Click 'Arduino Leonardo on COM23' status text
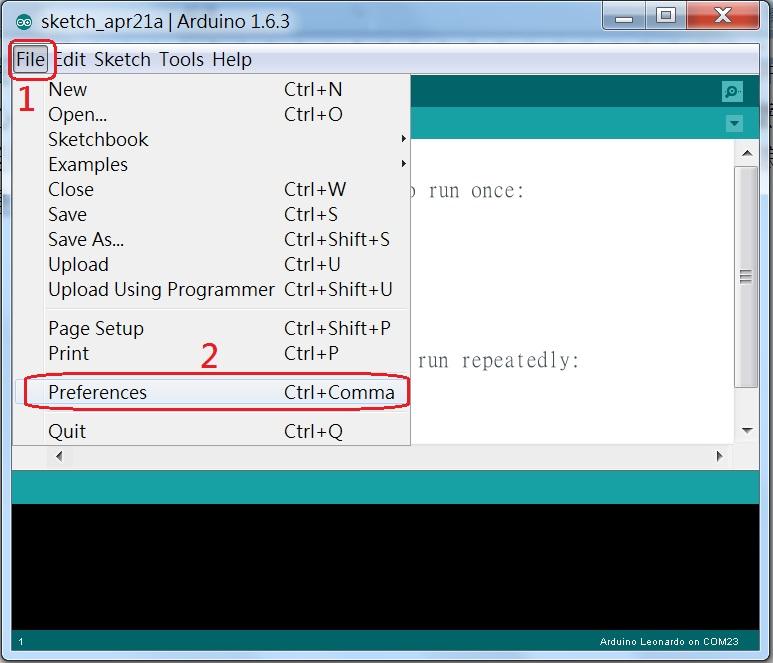Viewport: 773px width, 663px height. pos(669,641)
